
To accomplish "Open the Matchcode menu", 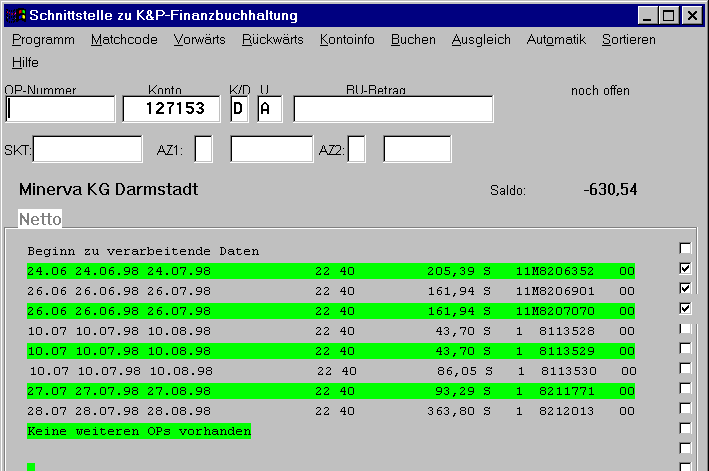I will pos(123,40).
